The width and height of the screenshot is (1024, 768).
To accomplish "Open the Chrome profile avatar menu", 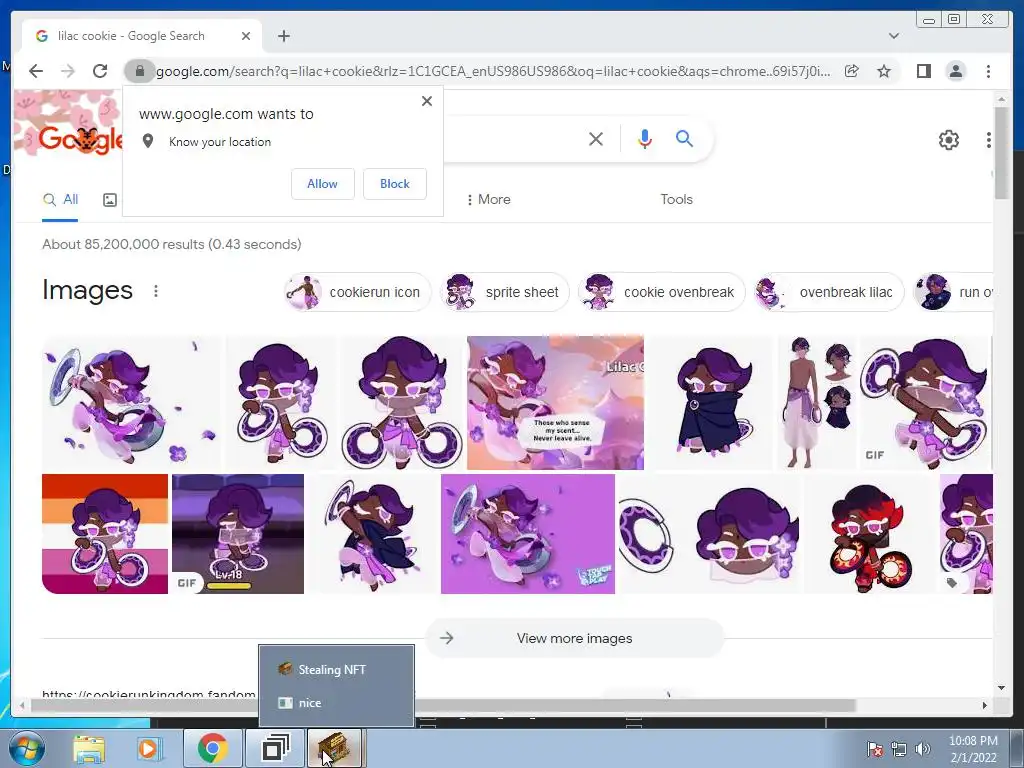I will pos(955,71).
